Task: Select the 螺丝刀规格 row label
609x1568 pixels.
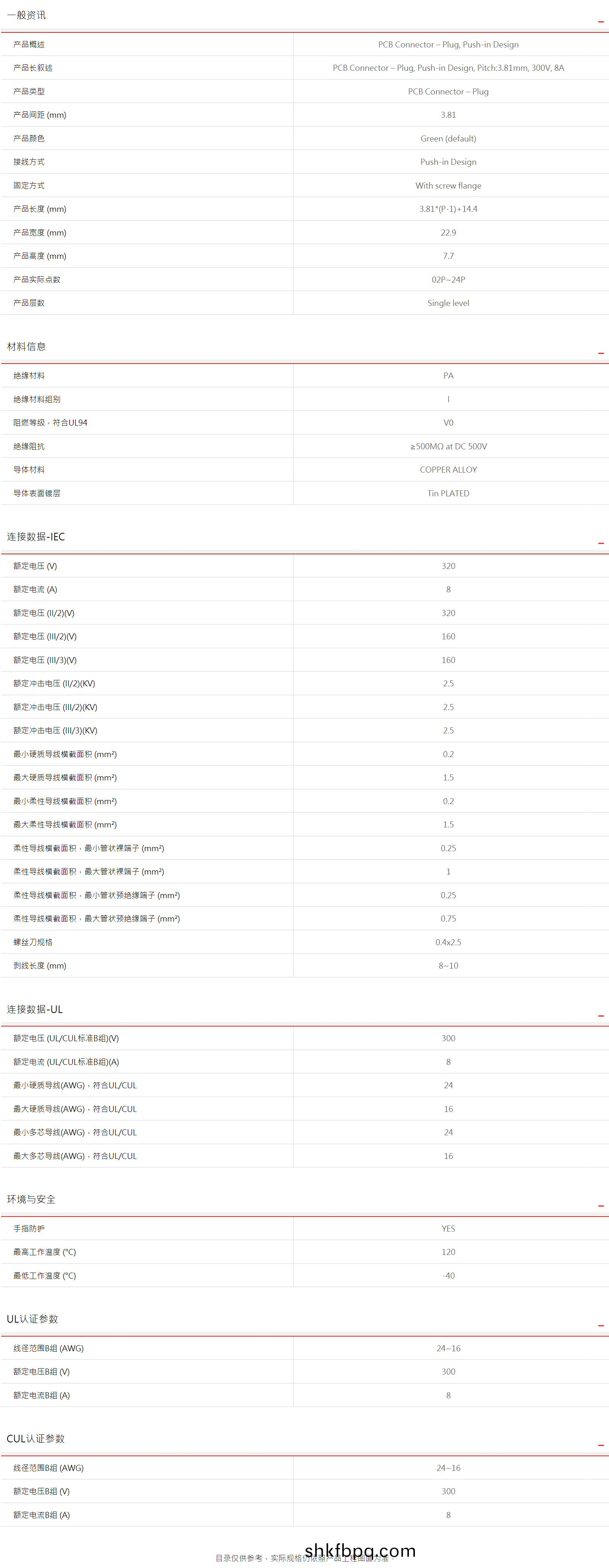Action: 33,942
